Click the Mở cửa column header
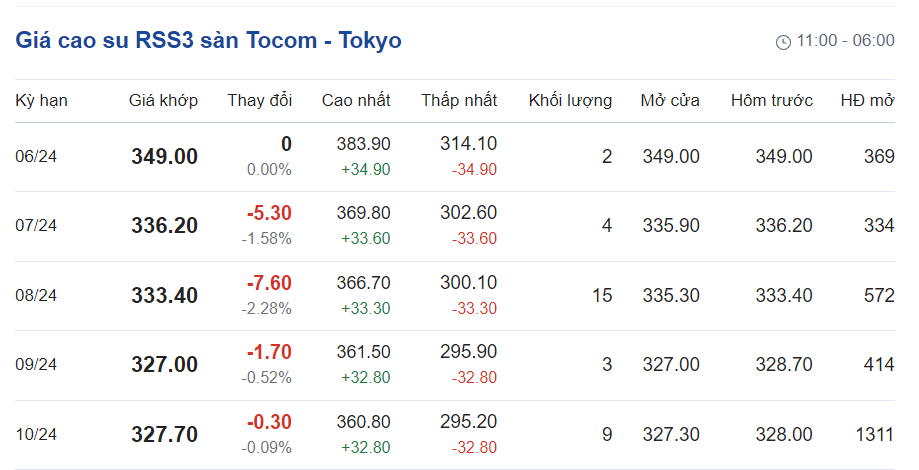The width and height of the screenshot is (919, 470). [x=670, y=101]
